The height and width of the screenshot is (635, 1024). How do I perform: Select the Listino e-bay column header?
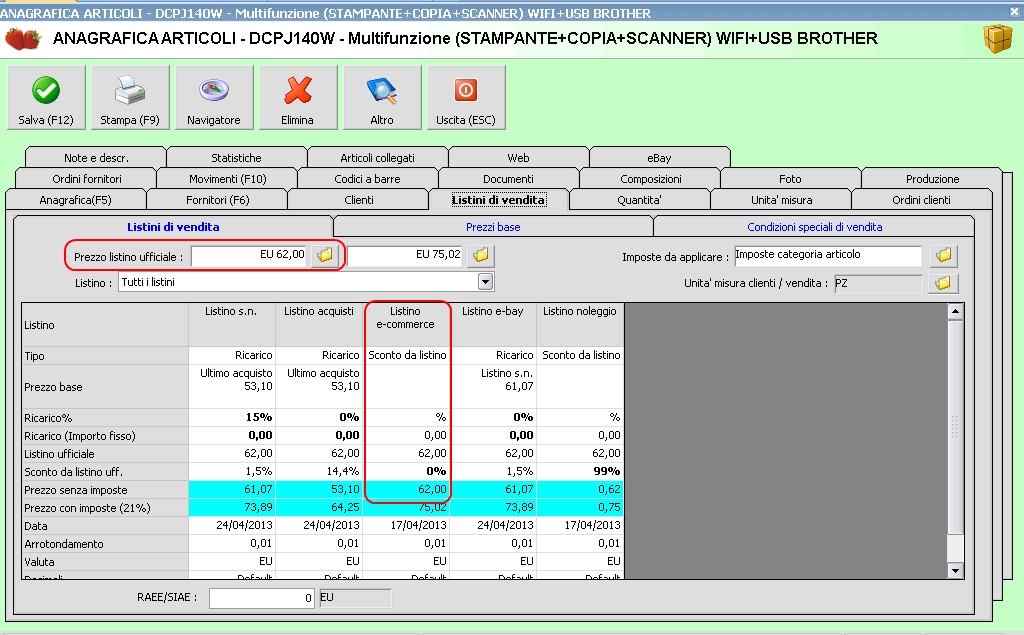pos(493,324)
